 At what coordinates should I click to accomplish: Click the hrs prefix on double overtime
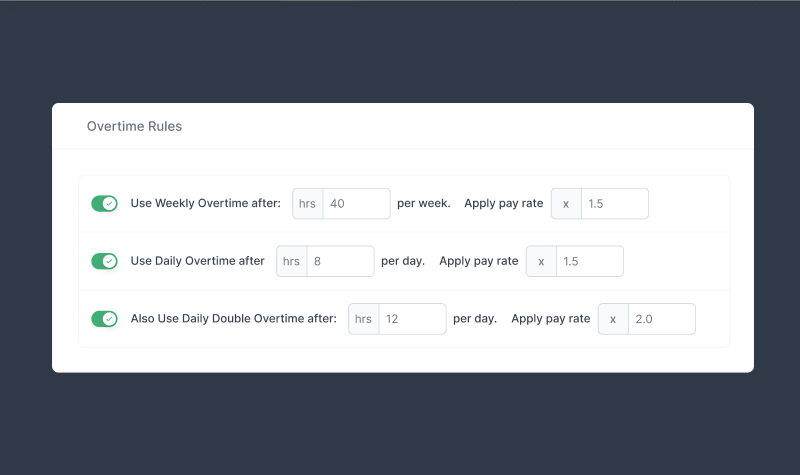[x=364, y=319]
